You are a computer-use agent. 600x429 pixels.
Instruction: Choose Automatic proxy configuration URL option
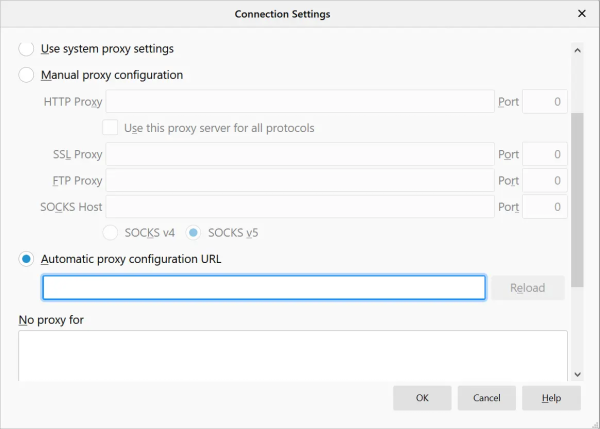click(27, 259)
